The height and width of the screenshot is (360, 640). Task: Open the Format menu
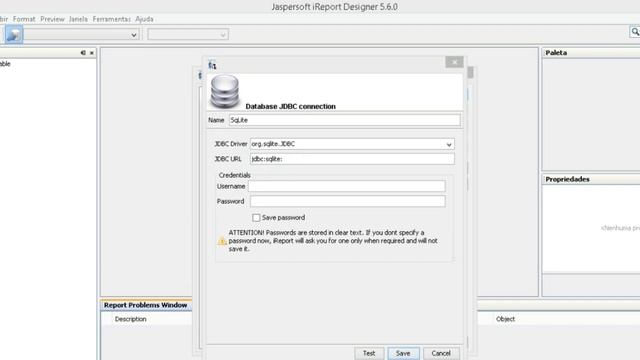[x=24, y=19]
